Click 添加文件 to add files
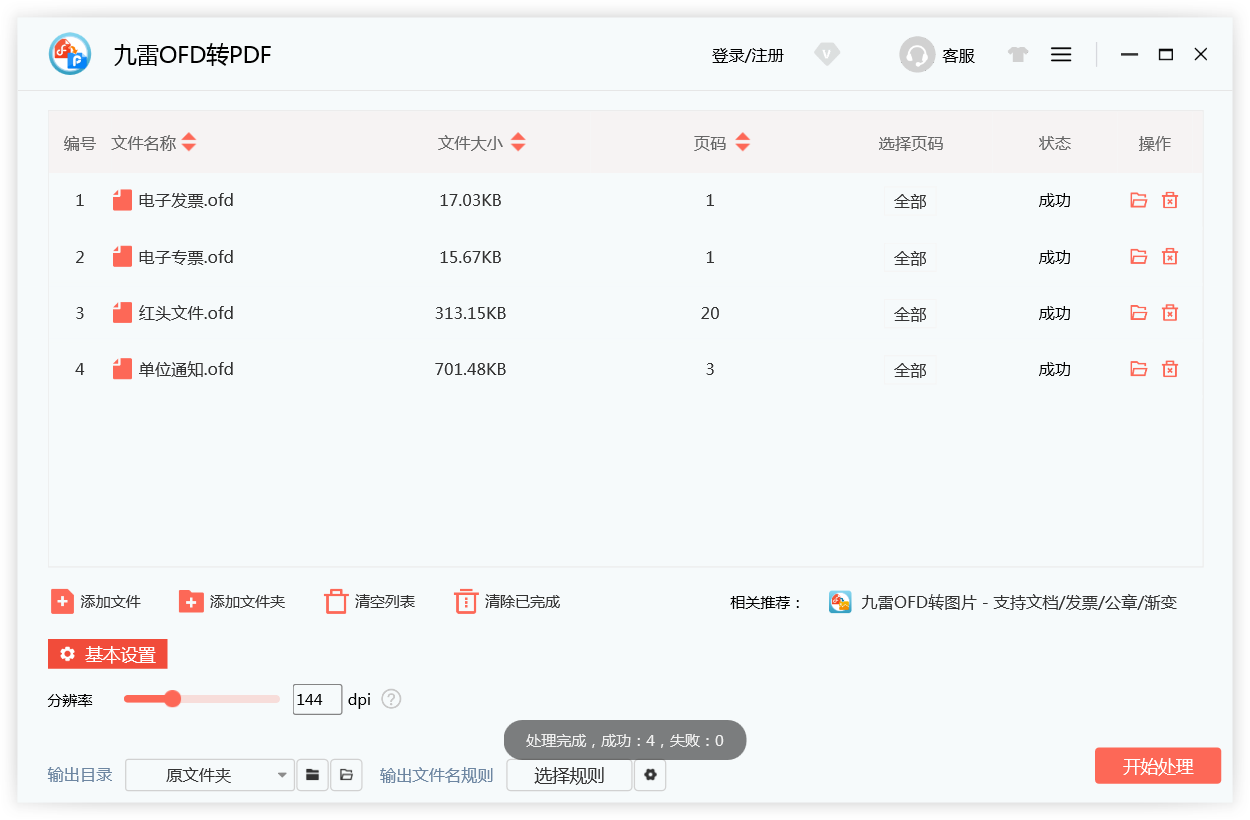This screenshot has height=820, width=1250. coord(96,602)
